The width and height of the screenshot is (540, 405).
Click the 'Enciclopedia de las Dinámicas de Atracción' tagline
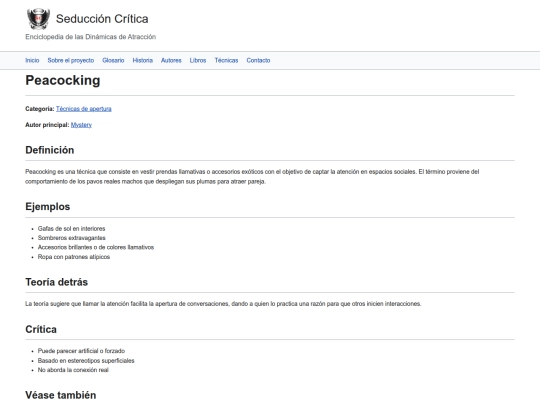(x=91, y=37)
